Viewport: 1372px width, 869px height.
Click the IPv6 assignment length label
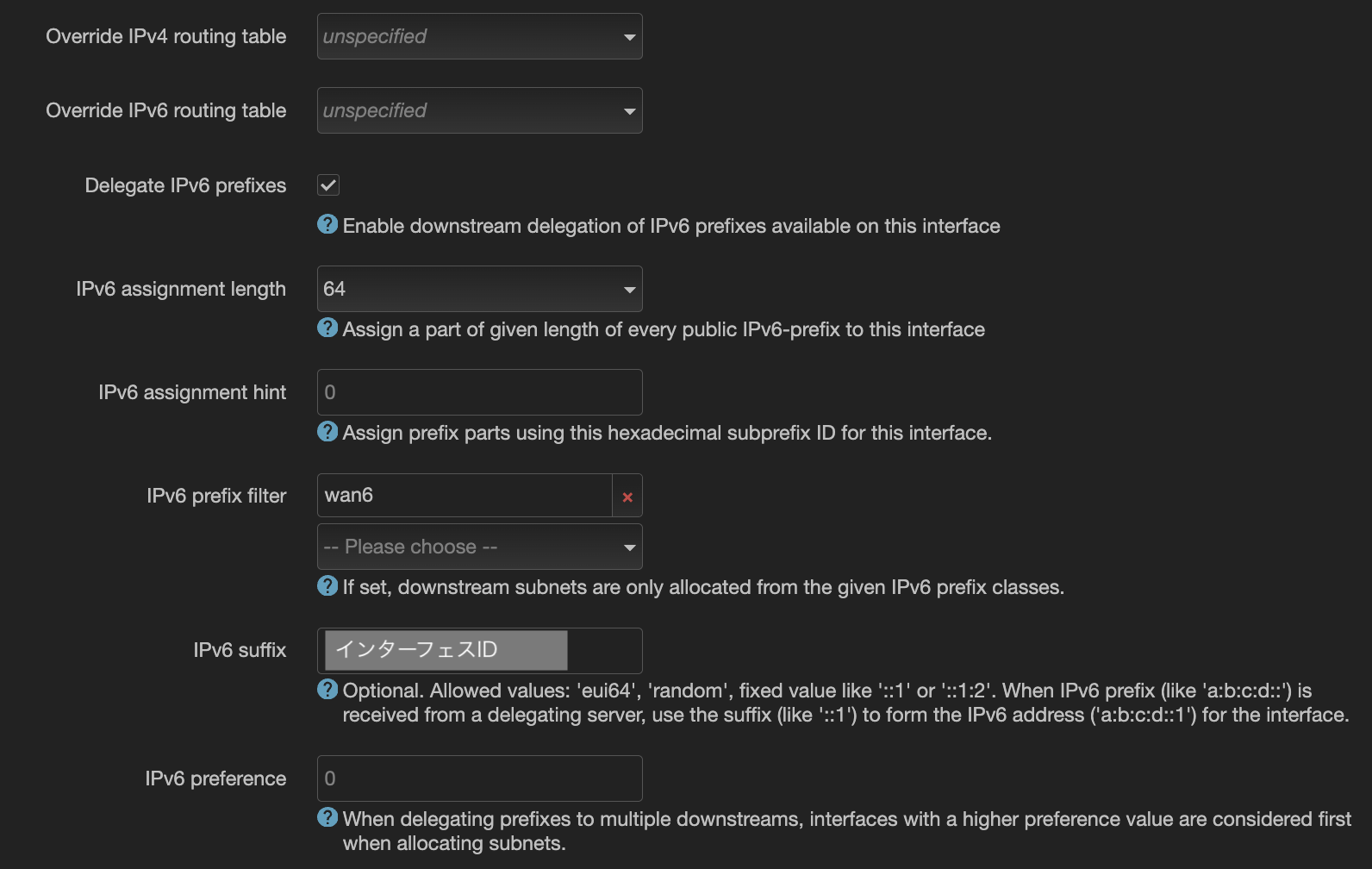point(181,289)
